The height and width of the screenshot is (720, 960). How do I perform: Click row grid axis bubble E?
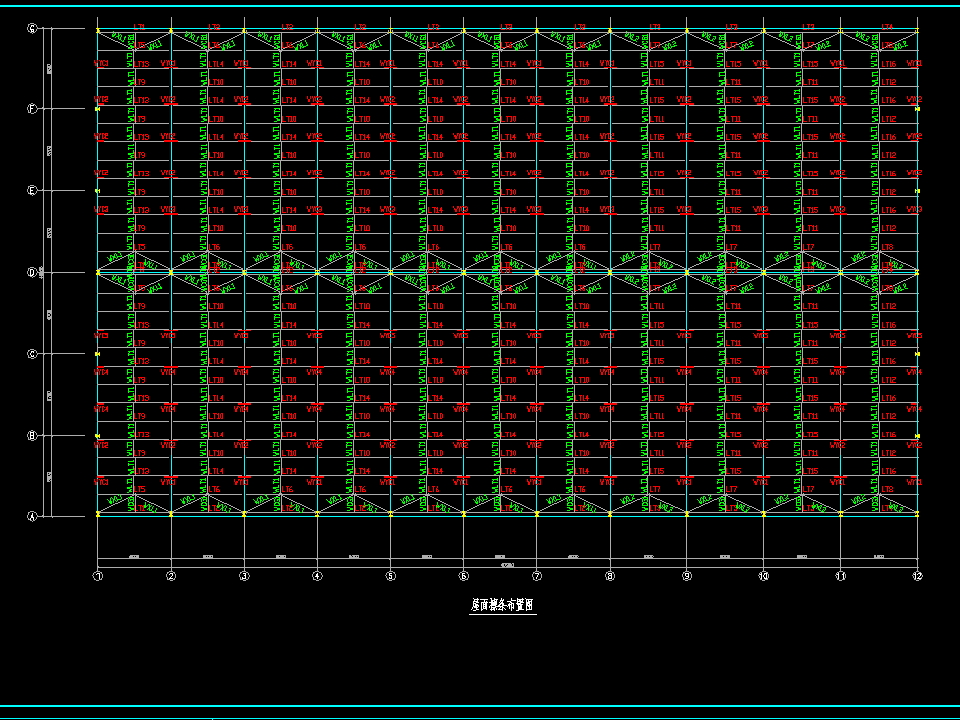pos(32,190)
